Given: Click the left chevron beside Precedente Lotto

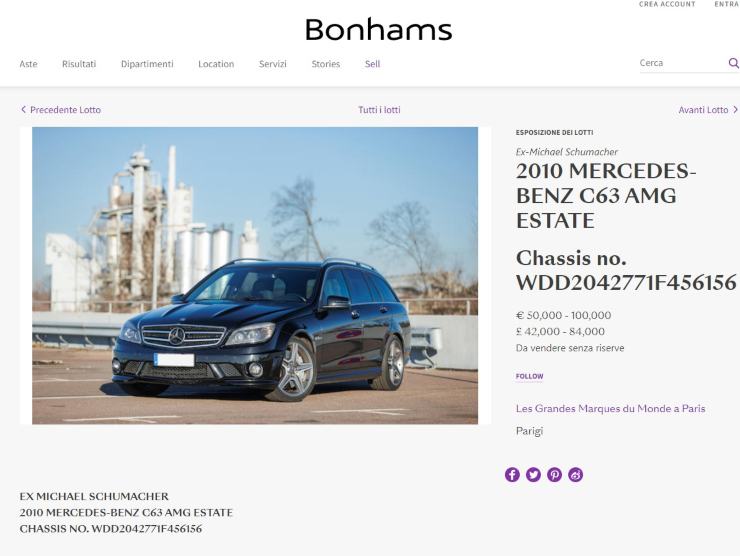Looking at the screenshot, I should pyautogui.click(x=23, y=110).
